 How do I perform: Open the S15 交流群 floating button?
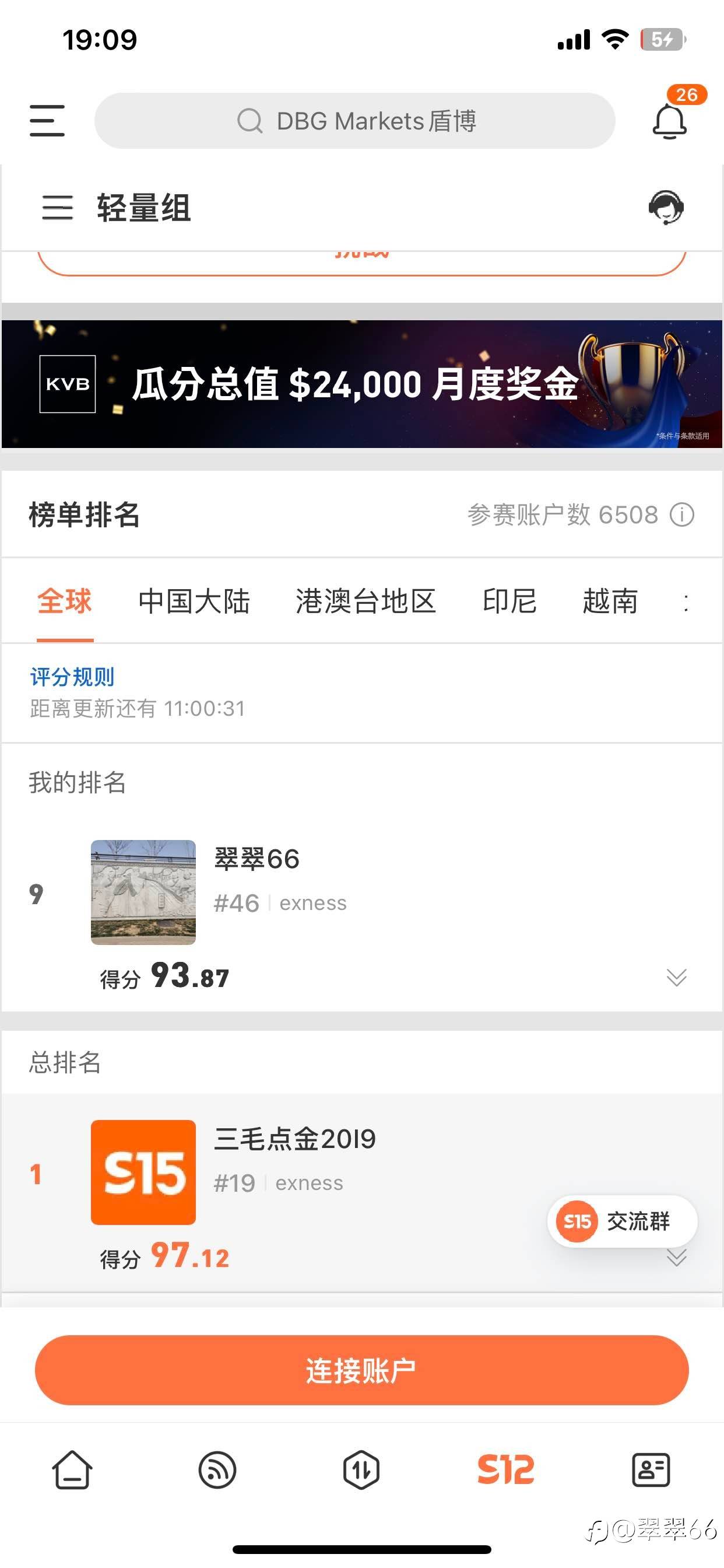(622, 1221)
